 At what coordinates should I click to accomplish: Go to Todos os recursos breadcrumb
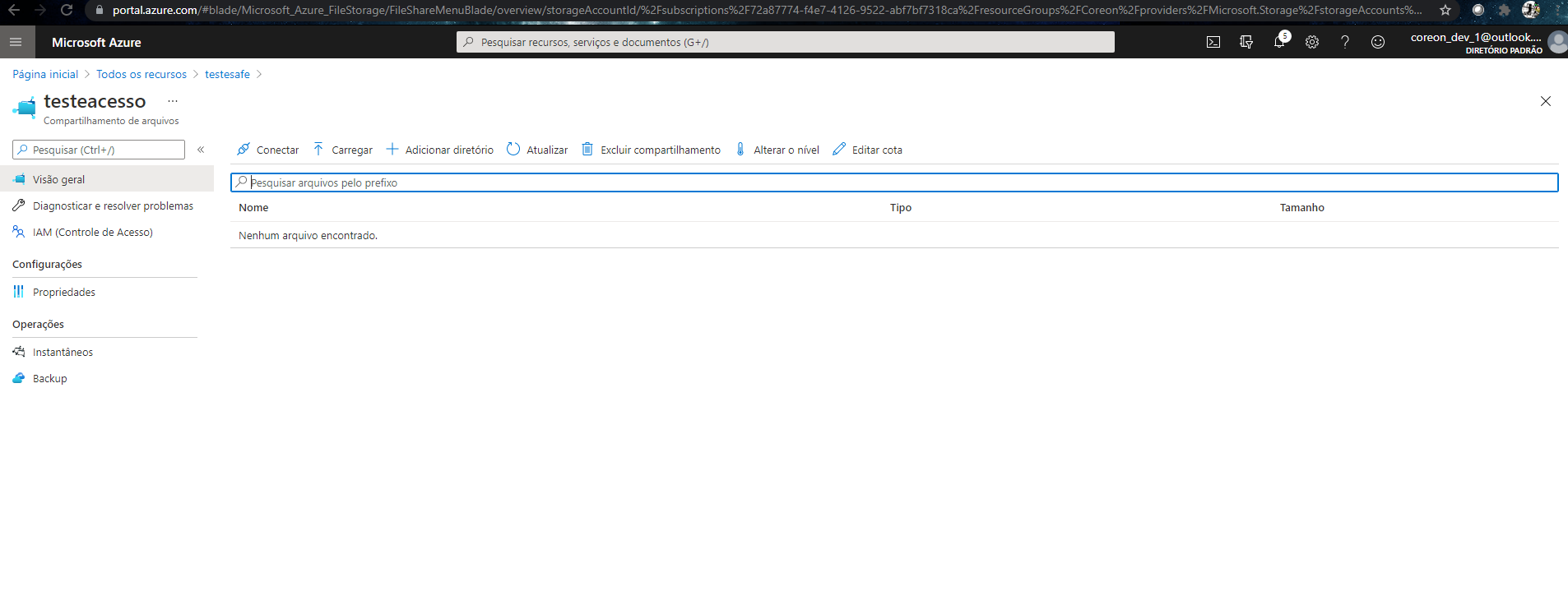[141, 74]
